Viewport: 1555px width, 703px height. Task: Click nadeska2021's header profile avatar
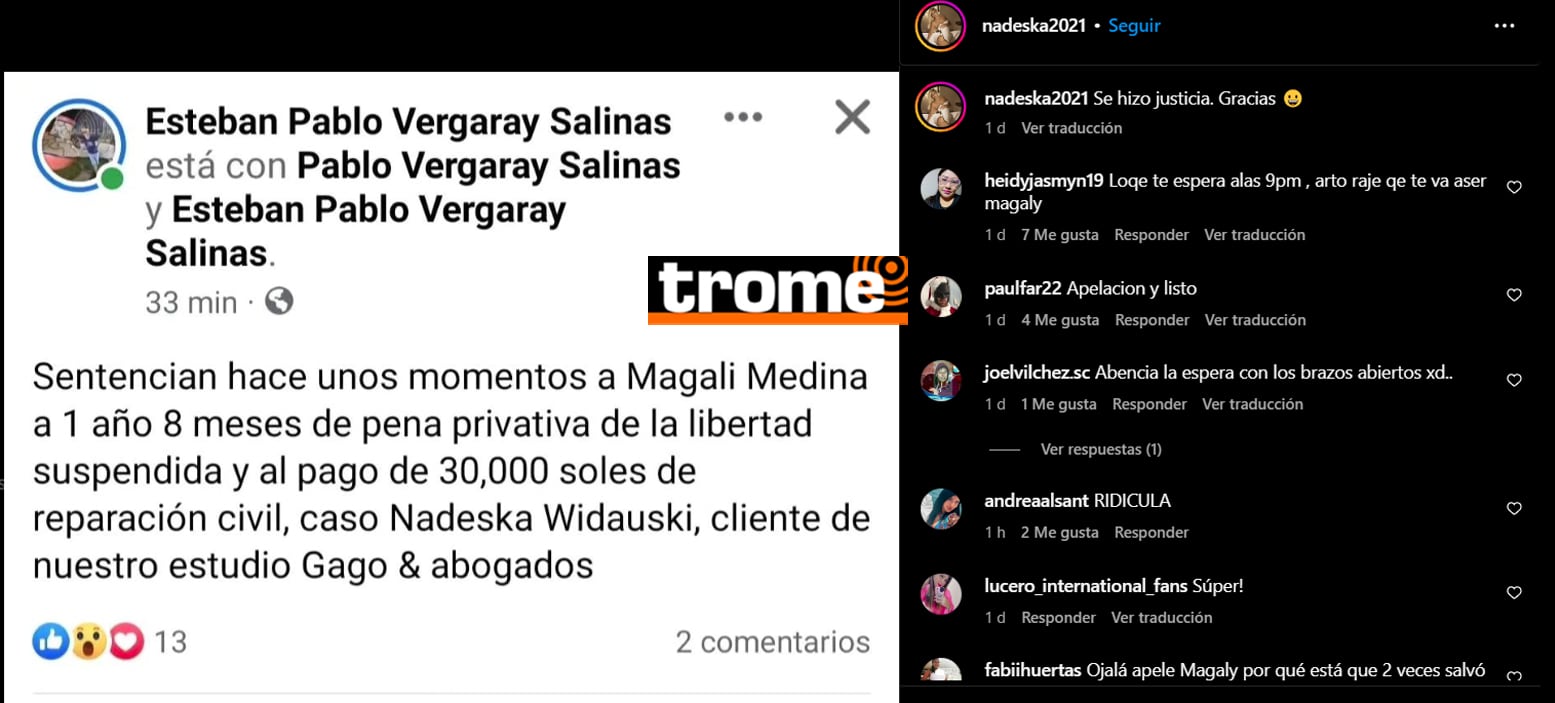point(940,26)
